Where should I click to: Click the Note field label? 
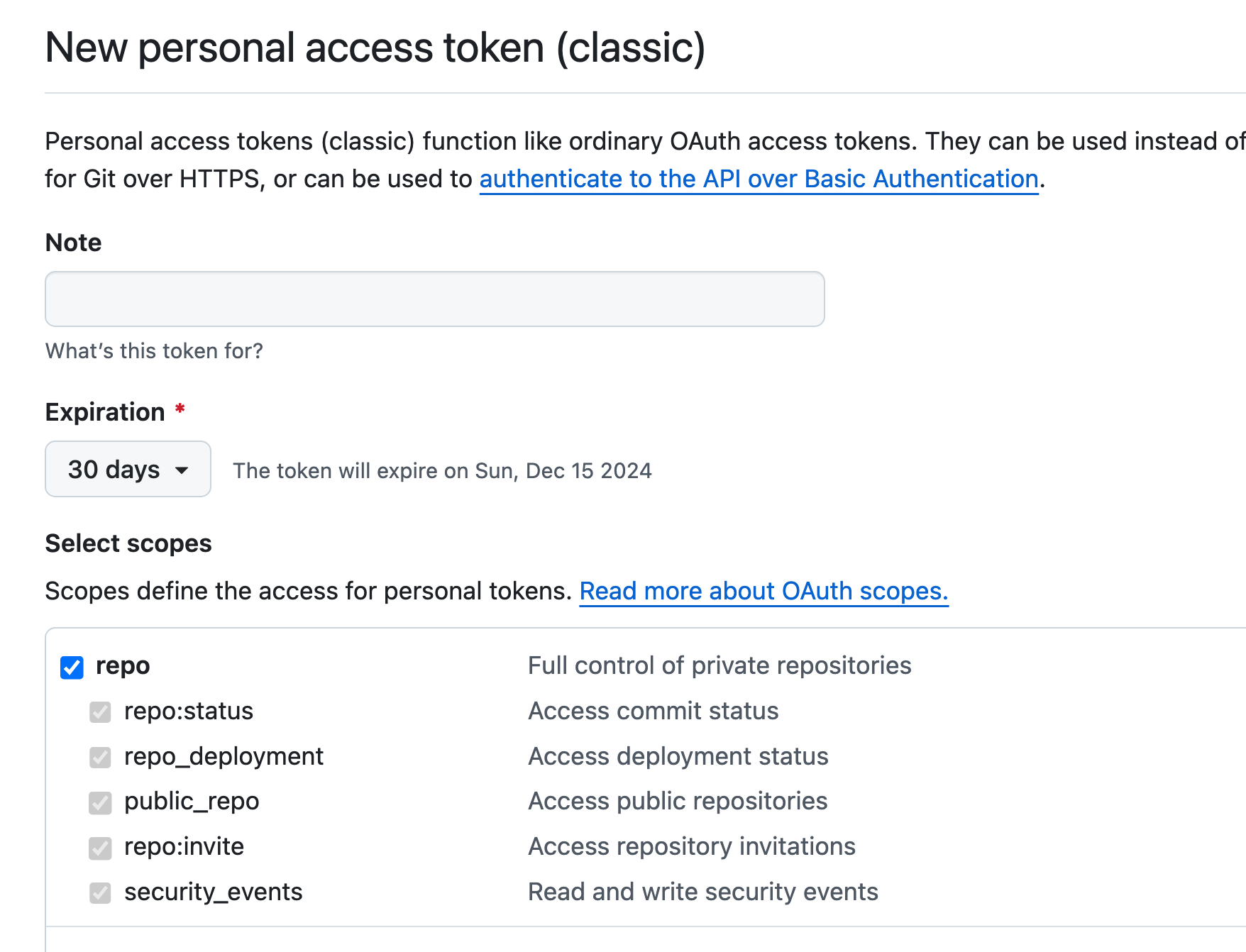click(73, 243)
